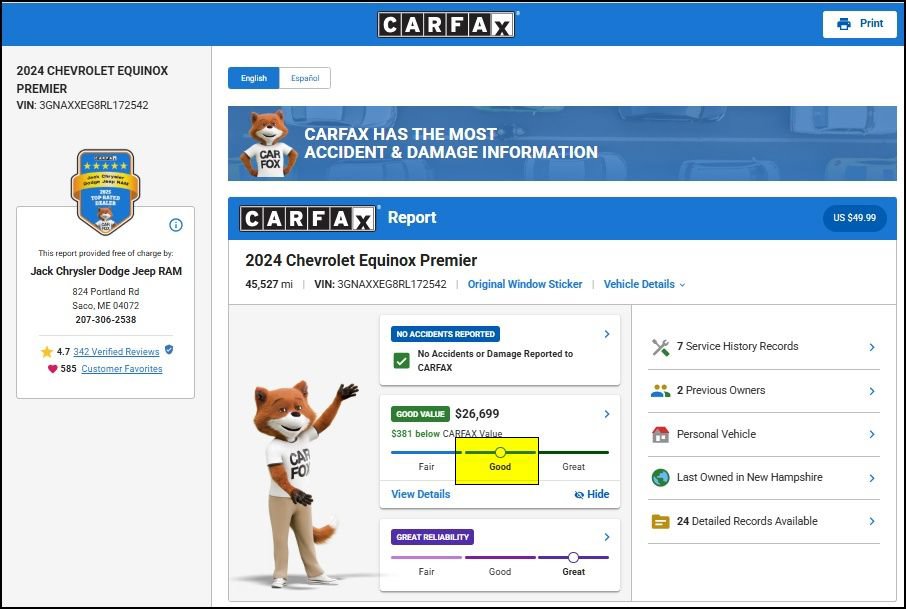Click the US $49.99 price button
The height and width of the screenshot is (609, 906).
[x=854, y=218]
